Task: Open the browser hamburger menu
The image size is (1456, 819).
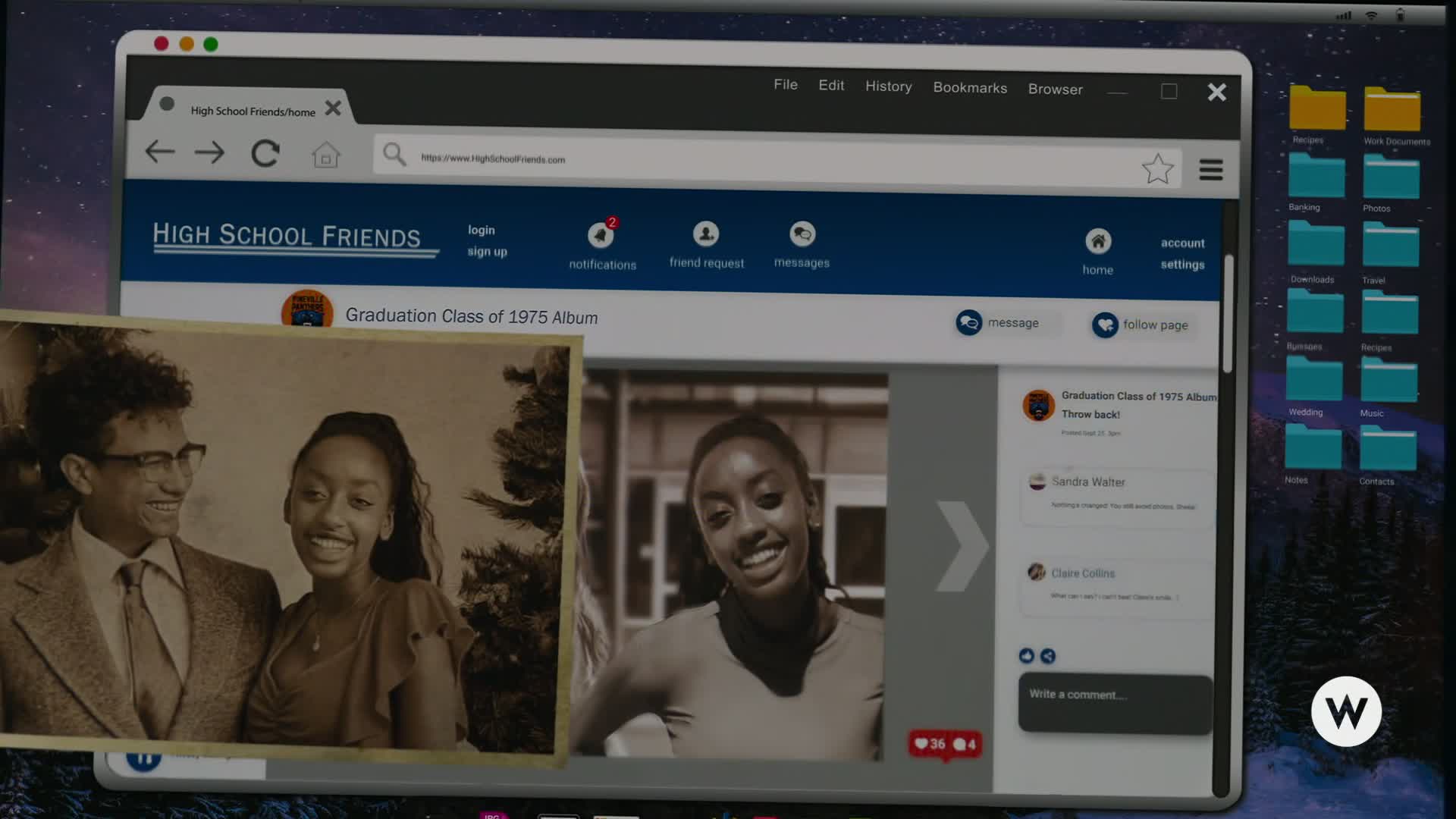Action: (1211, 170)
